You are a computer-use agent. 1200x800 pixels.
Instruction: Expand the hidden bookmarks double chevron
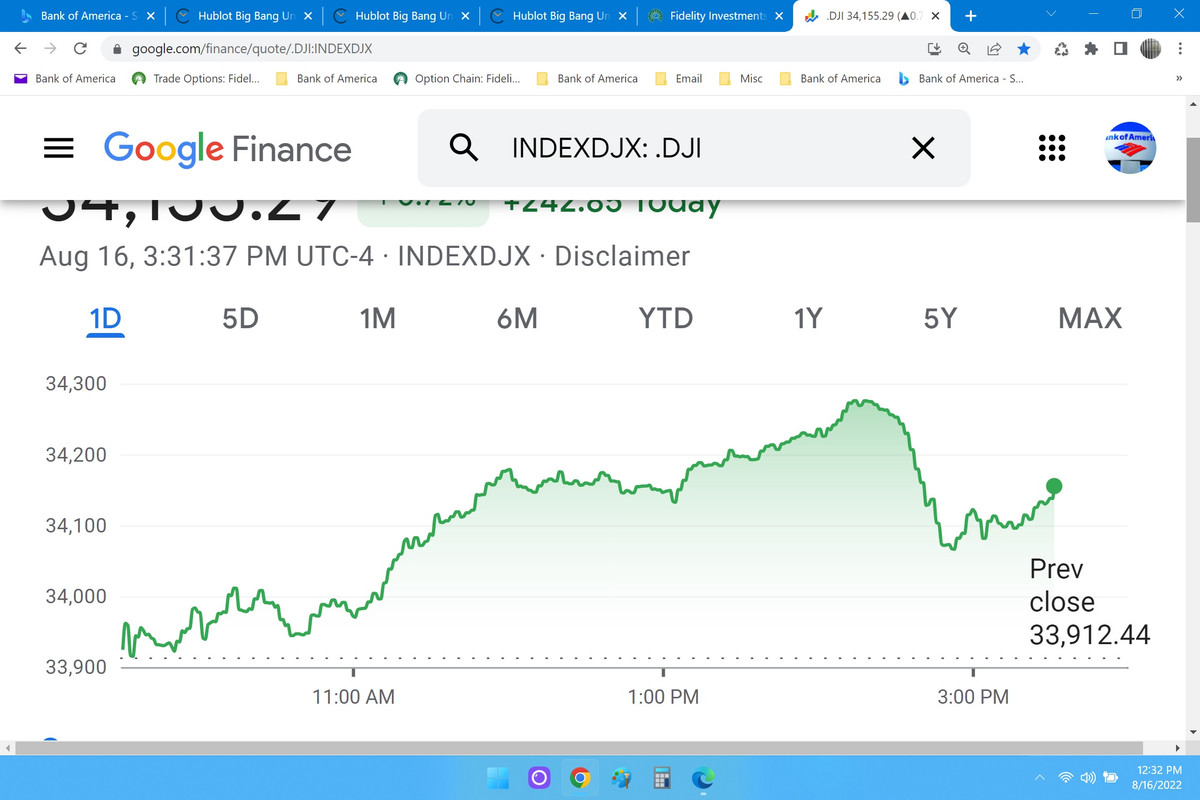[x=1179, y=78]
